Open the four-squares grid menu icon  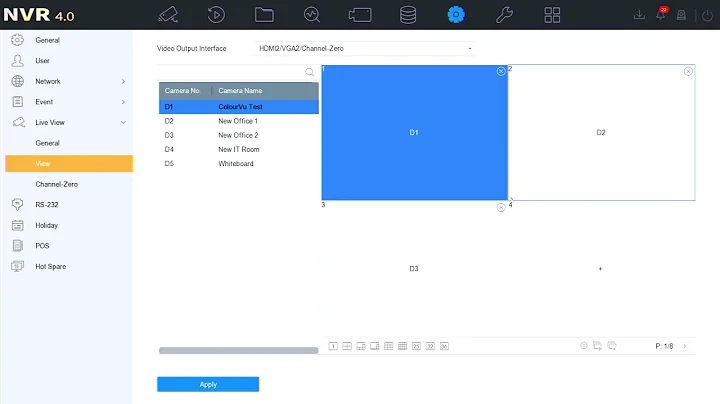(552, 15)
